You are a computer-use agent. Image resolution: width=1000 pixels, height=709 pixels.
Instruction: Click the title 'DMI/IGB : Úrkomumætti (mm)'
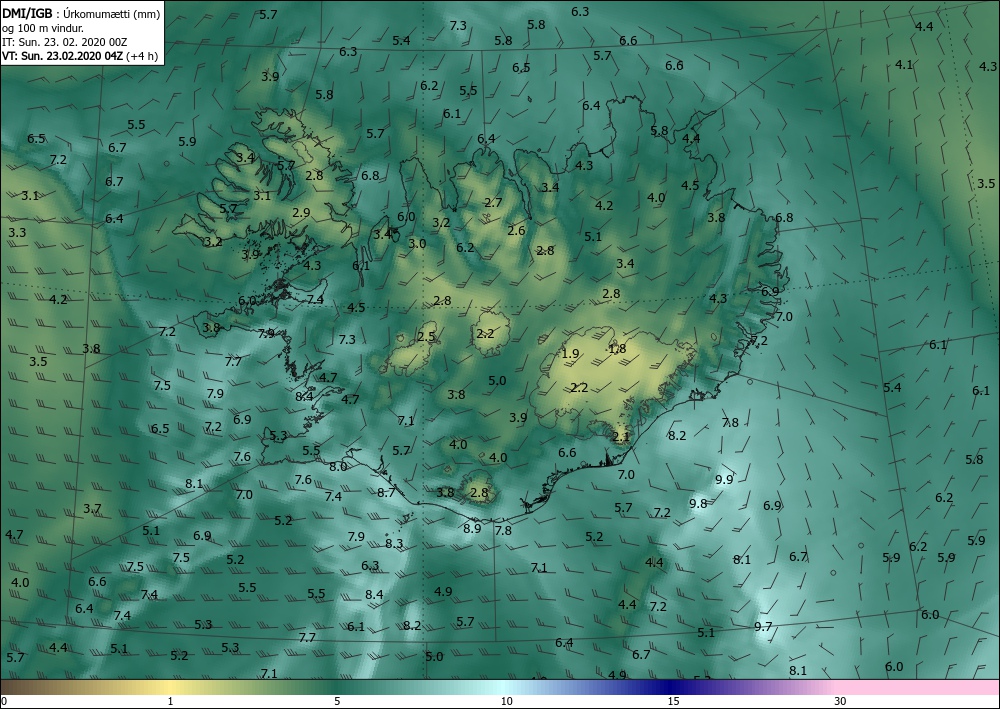(81, 13)
